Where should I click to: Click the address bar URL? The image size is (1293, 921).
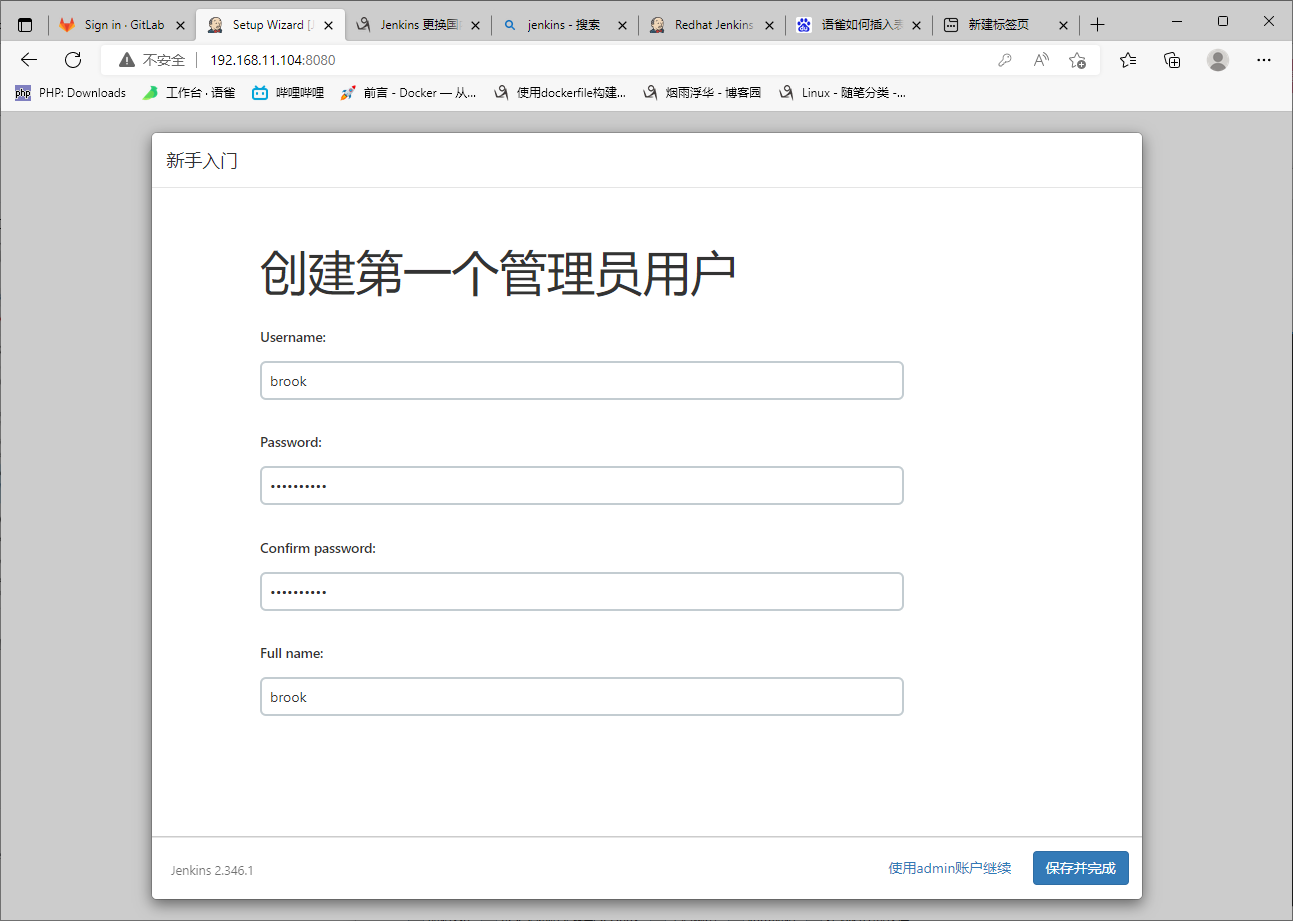[272, 60]
